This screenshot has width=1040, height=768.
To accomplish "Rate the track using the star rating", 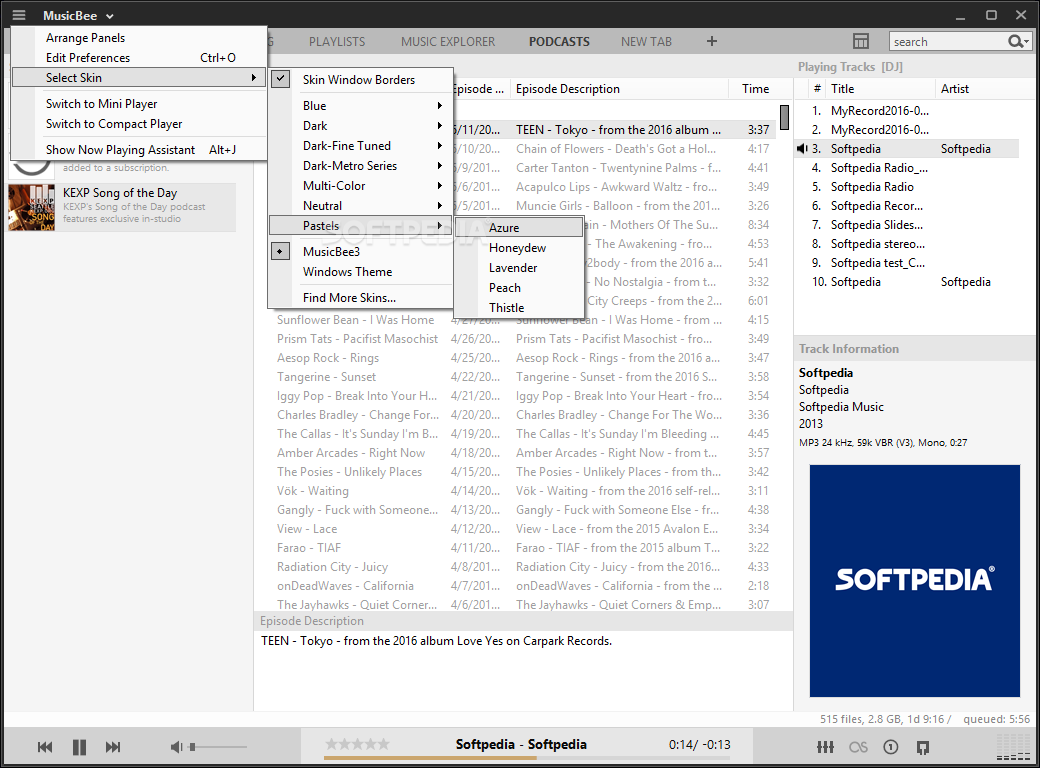I will (x=358, y=744).
